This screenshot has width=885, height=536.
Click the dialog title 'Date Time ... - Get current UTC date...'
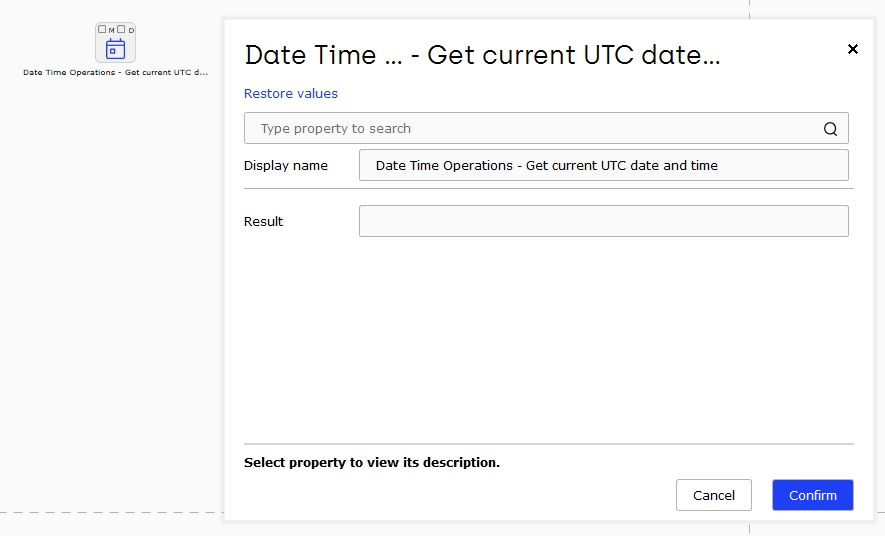point(482,55)
